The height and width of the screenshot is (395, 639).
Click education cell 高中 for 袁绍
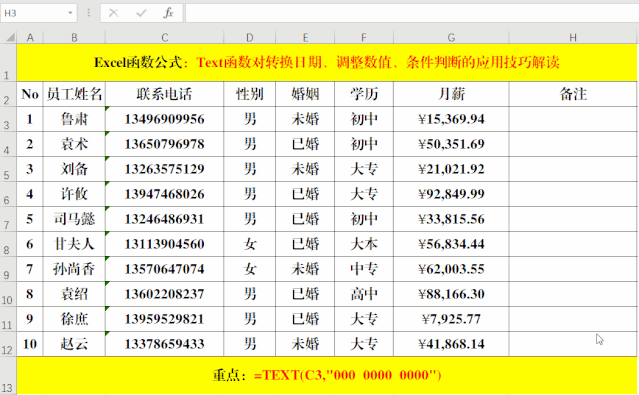point(364,294)
